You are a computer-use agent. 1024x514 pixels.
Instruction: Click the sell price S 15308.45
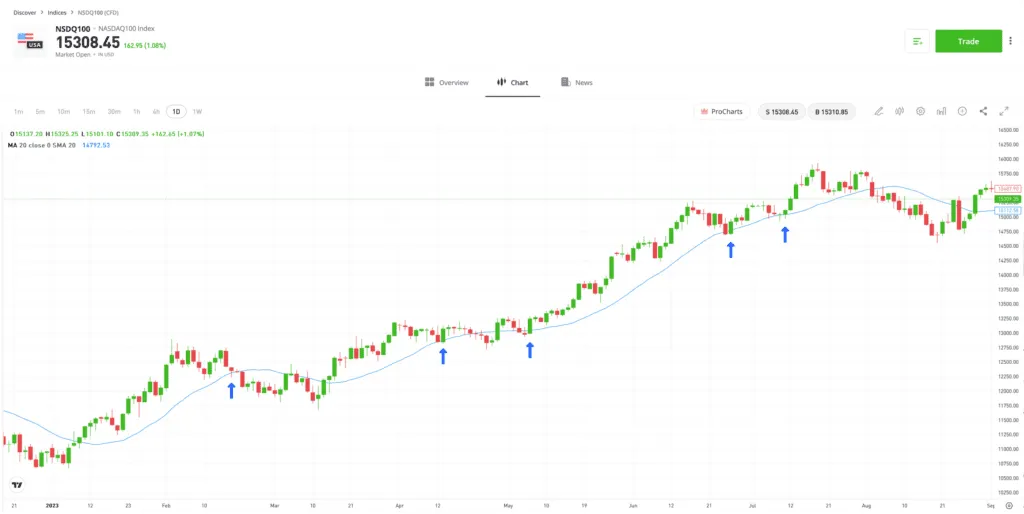(x=782, y=112)
